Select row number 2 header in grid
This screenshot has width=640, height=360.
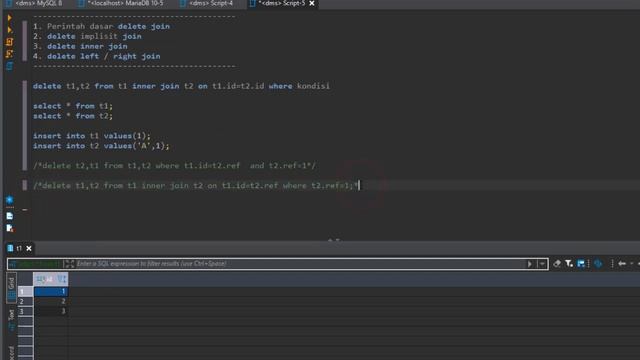click(25, 301)
